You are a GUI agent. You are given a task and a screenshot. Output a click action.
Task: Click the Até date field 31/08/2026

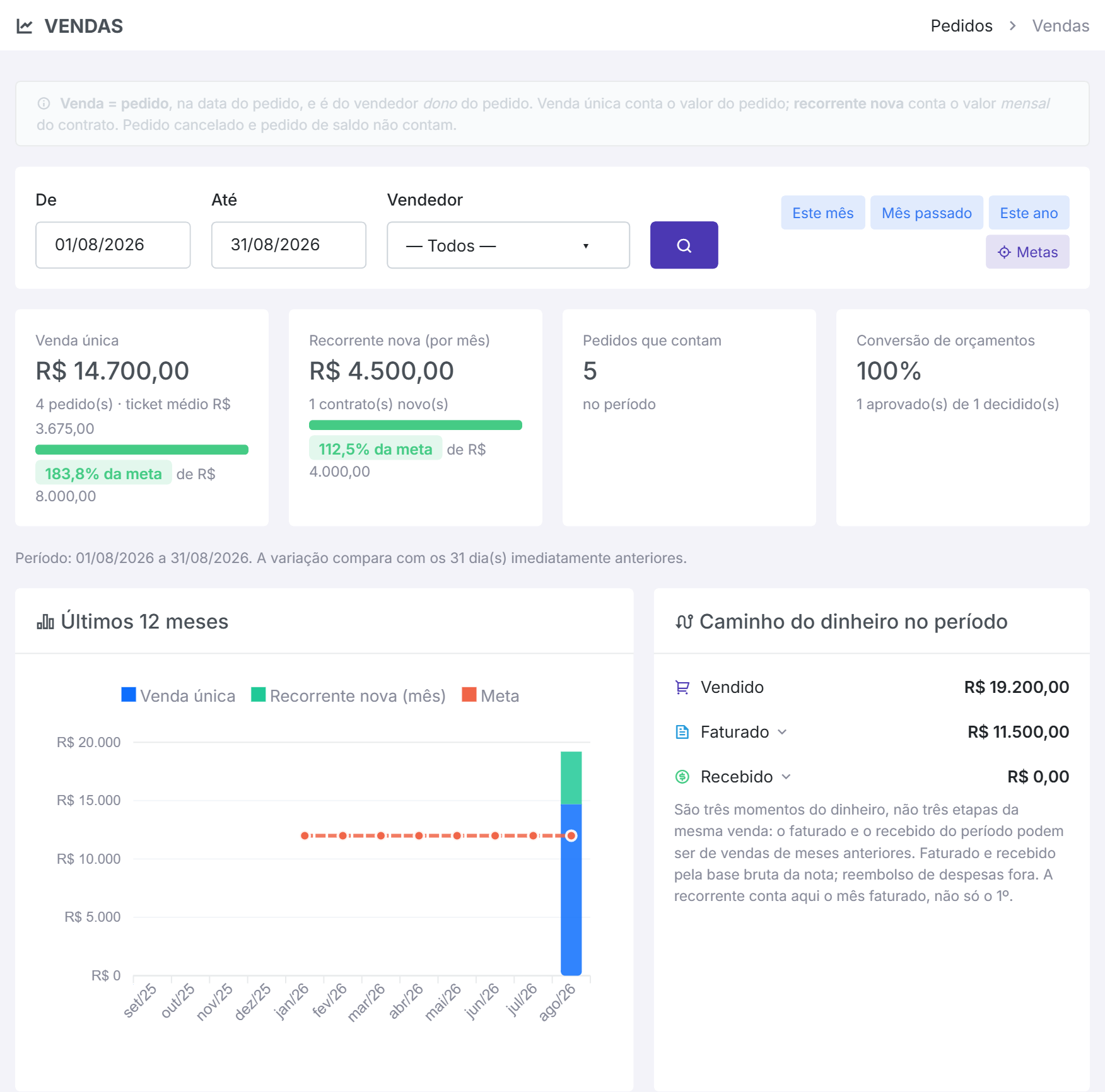point(289,245)
